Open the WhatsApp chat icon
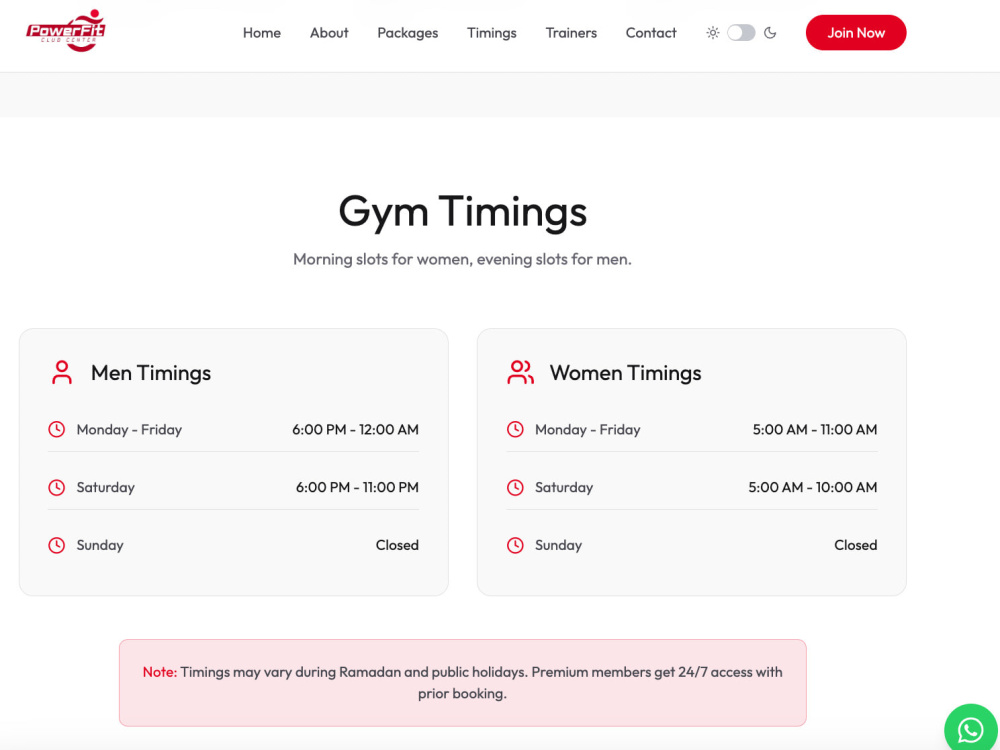Screen dimensions: 1000x750 click(971, 730)
